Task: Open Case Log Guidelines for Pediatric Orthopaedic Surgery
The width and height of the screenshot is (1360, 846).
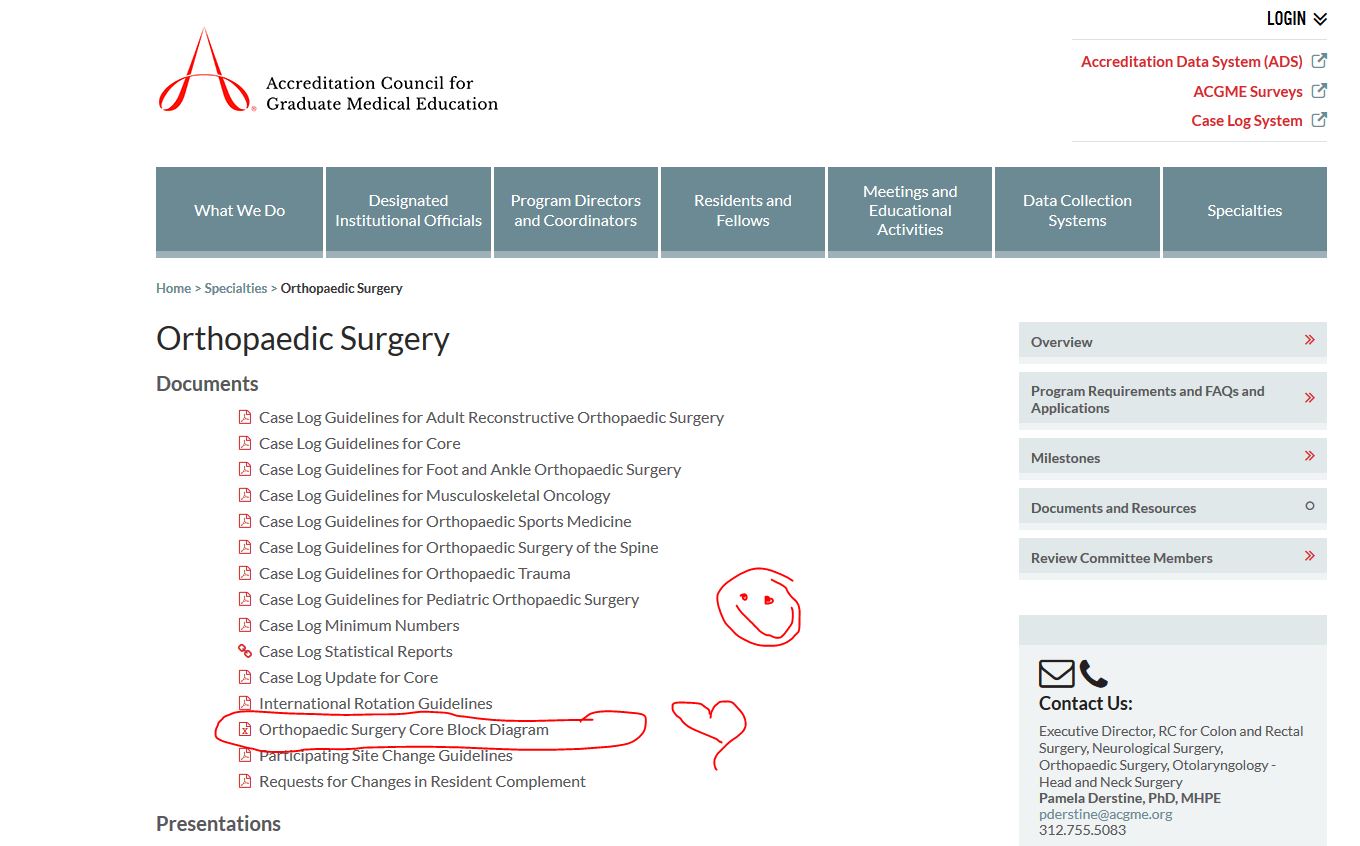Action: click(x=449, y=600)
